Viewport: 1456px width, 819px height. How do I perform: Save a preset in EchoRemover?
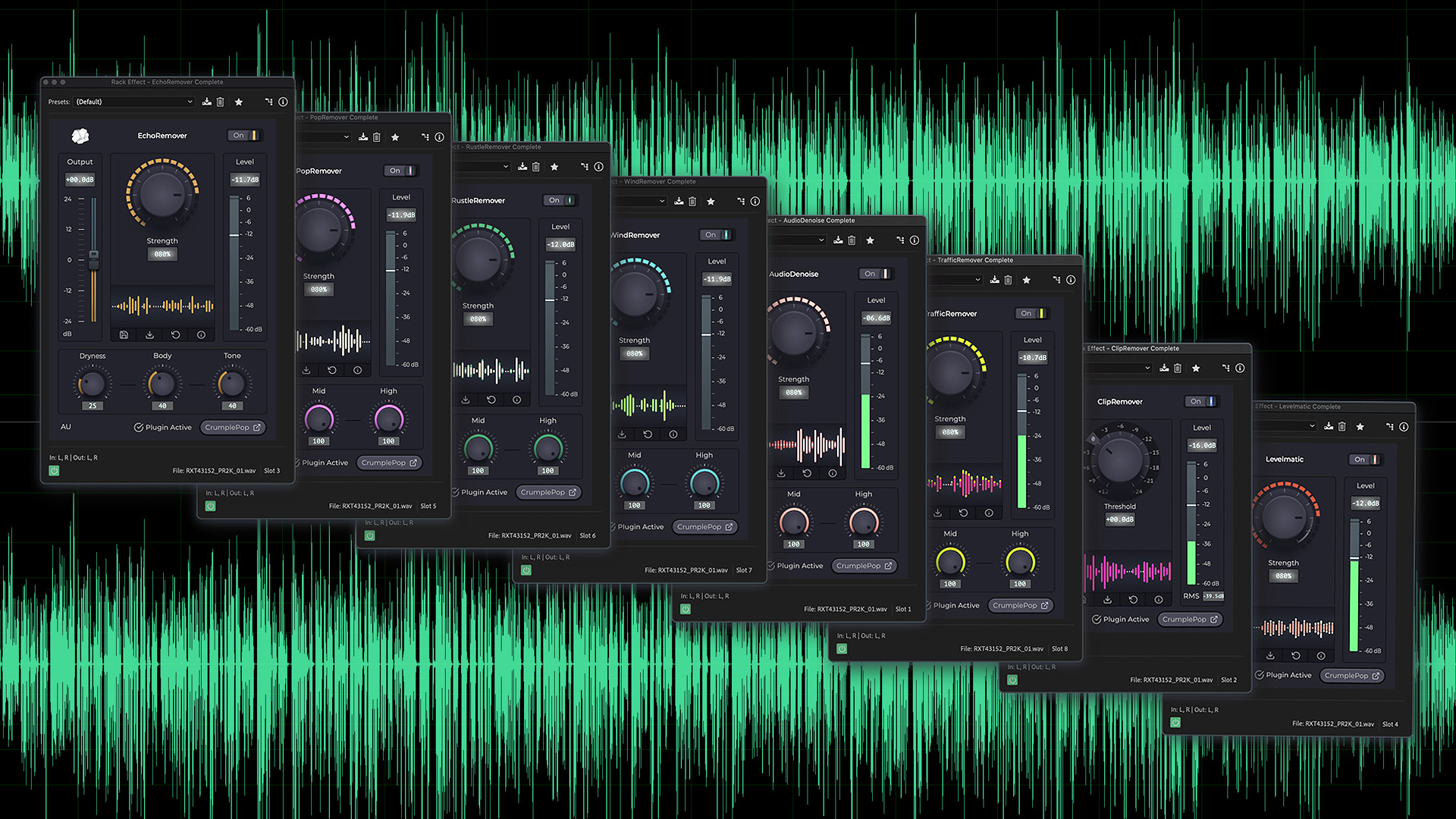[x=124, y=334]
